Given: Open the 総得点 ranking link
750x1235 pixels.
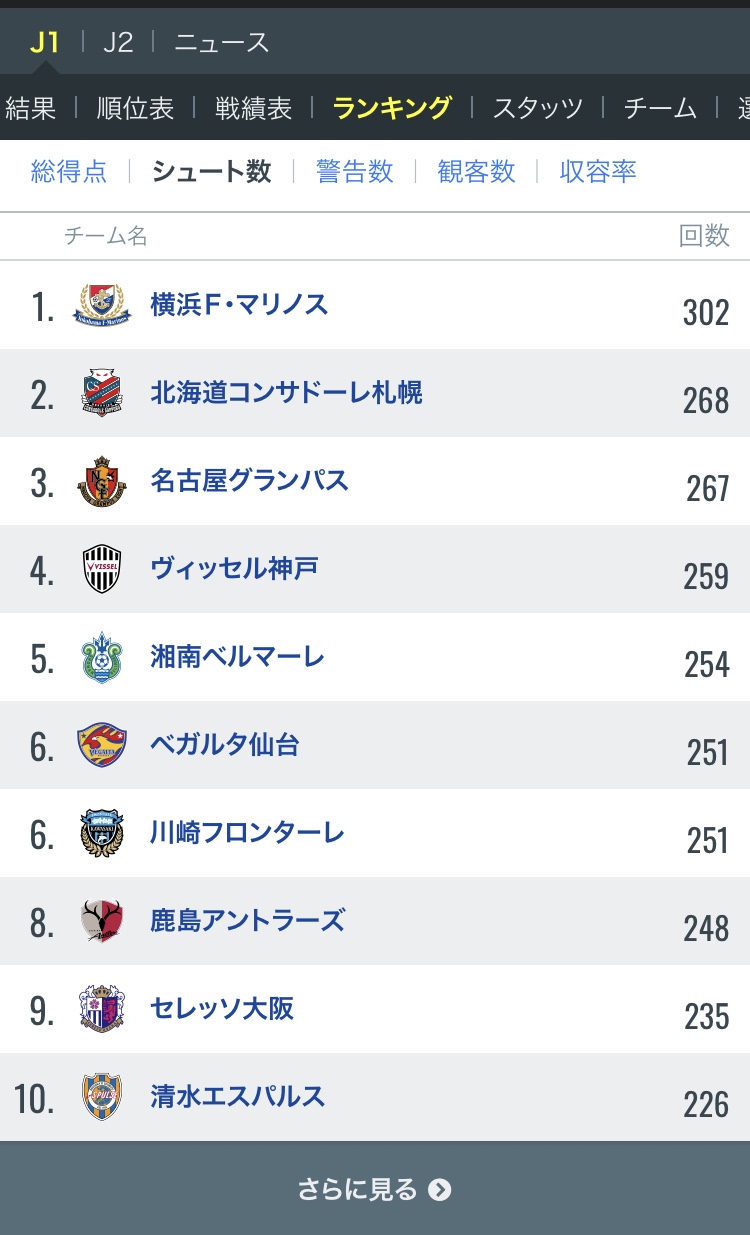Looking at the screenshot, I should tap(69, 171).
